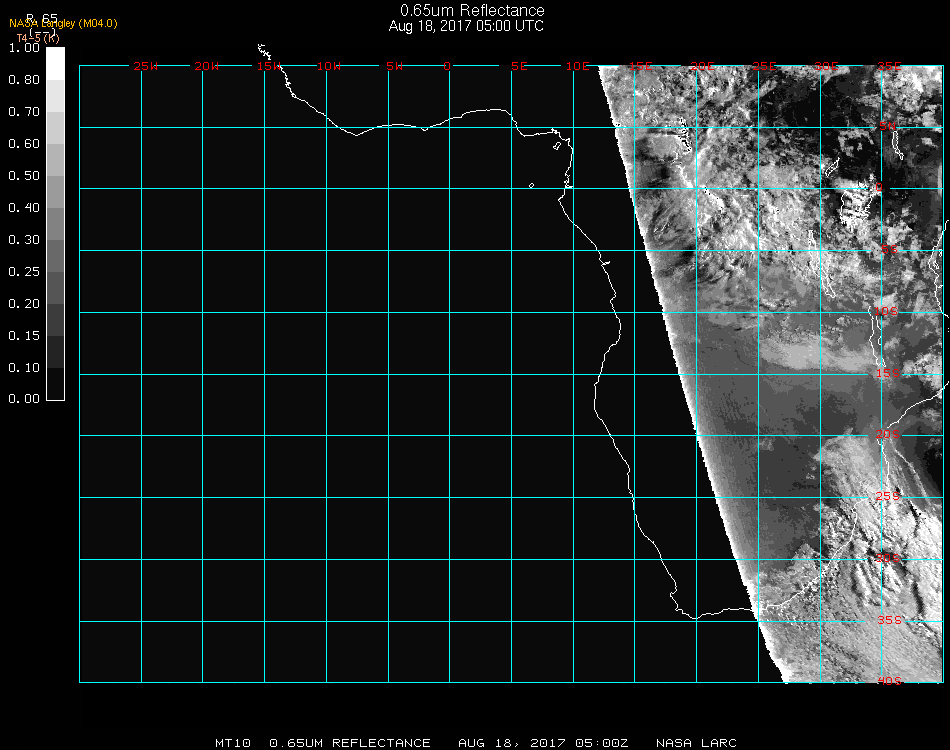Click the 0.40 color bar value

(x=24, y=208)
